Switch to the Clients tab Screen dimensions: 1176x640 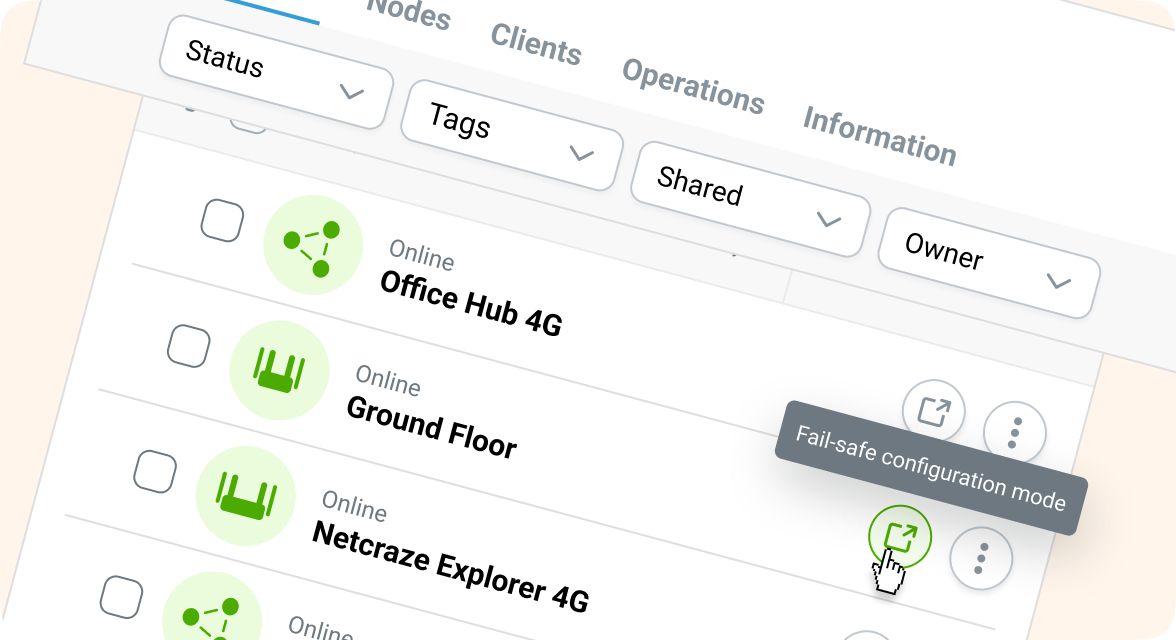pos(536,44)
